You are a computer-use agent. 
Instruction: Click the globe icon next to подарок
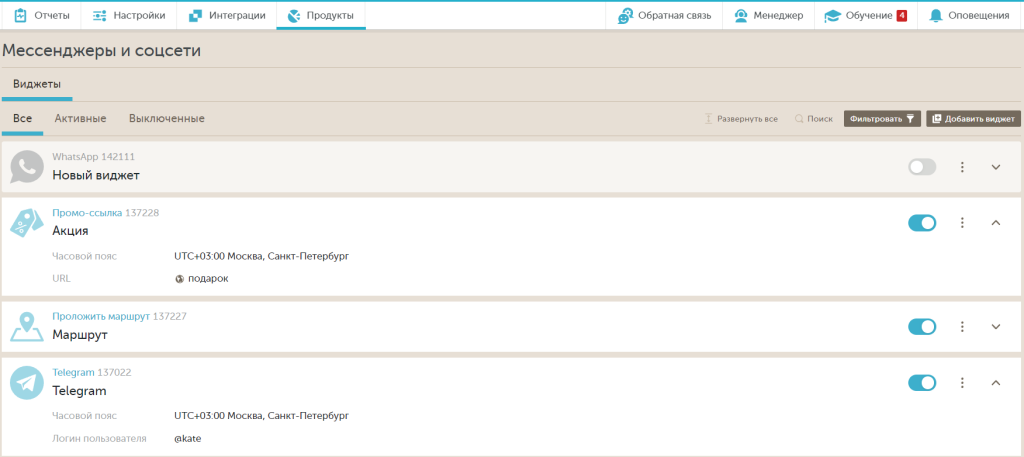click(x=180, y=279)
